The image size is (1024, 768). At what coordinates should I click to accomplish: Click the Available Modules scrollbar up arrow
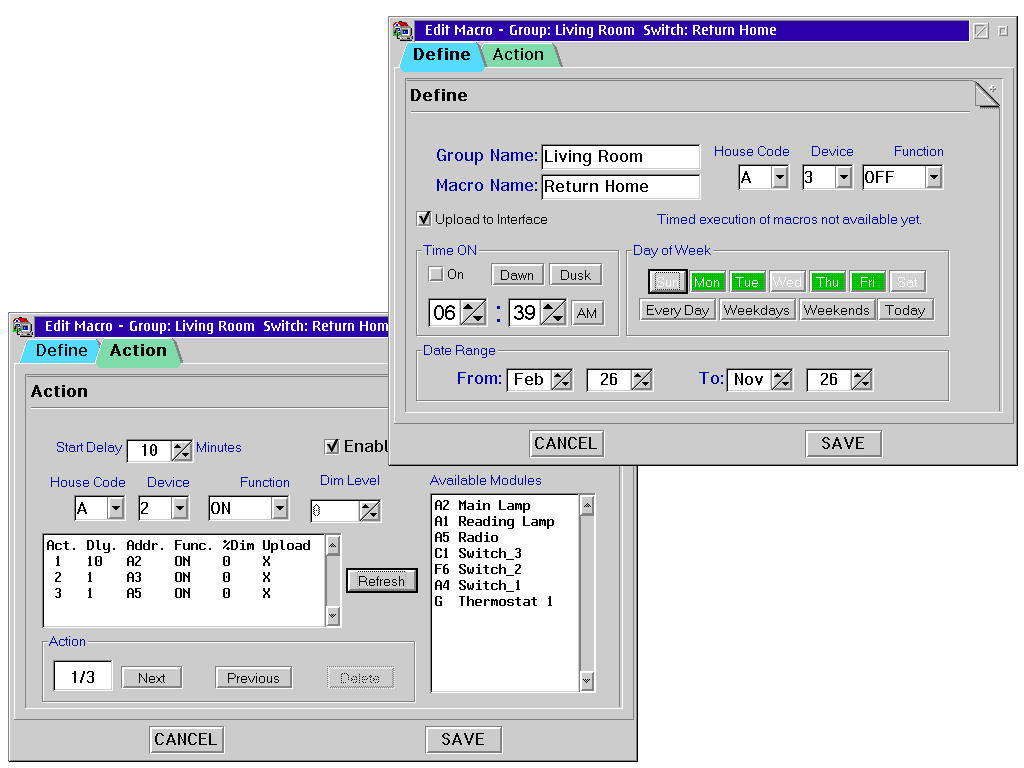pyautogui.click(x=586, y=505)
